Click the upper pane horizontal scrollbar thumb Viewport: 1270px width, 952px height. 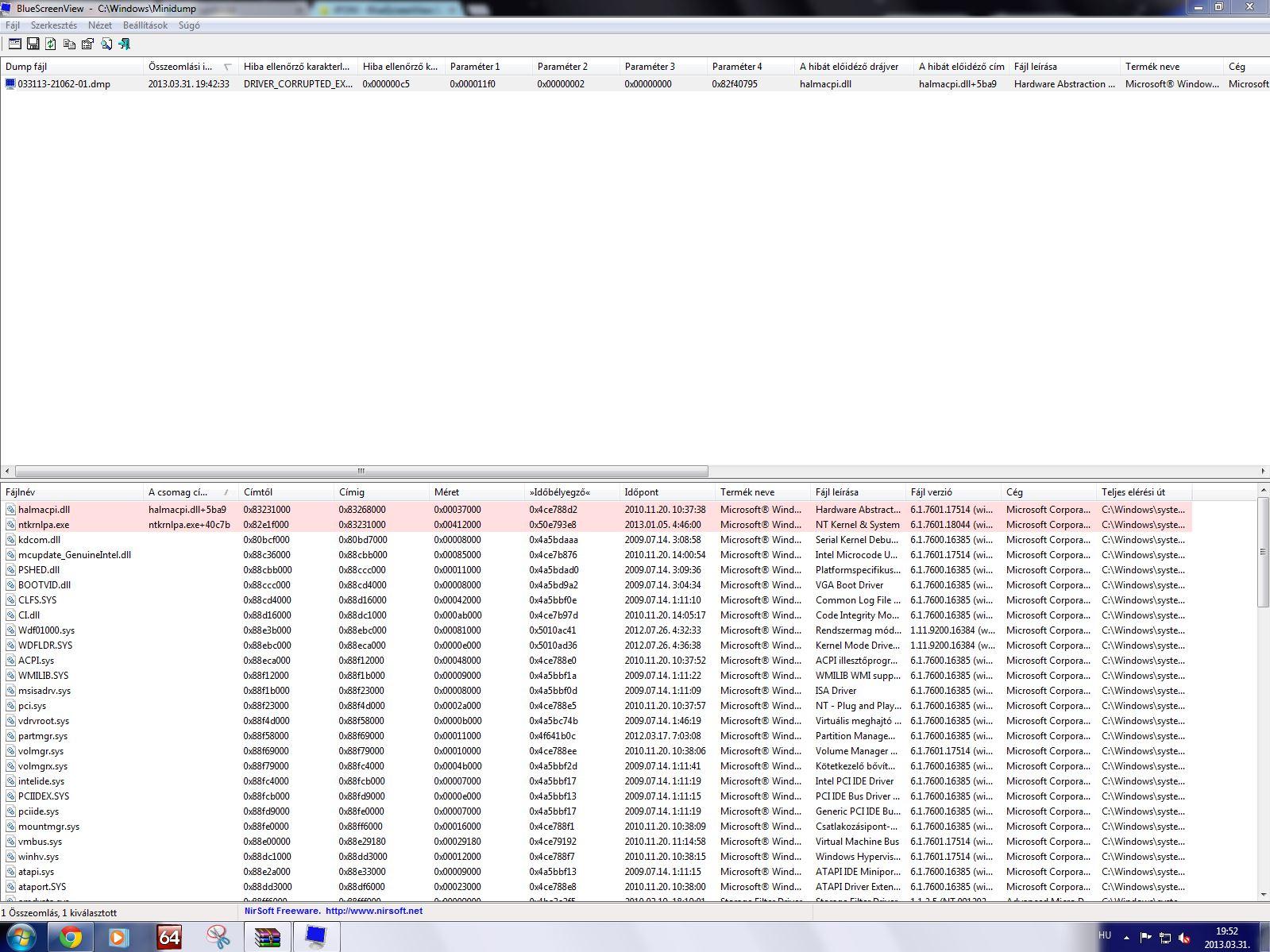pyautogui.click(x=361, y=471)
